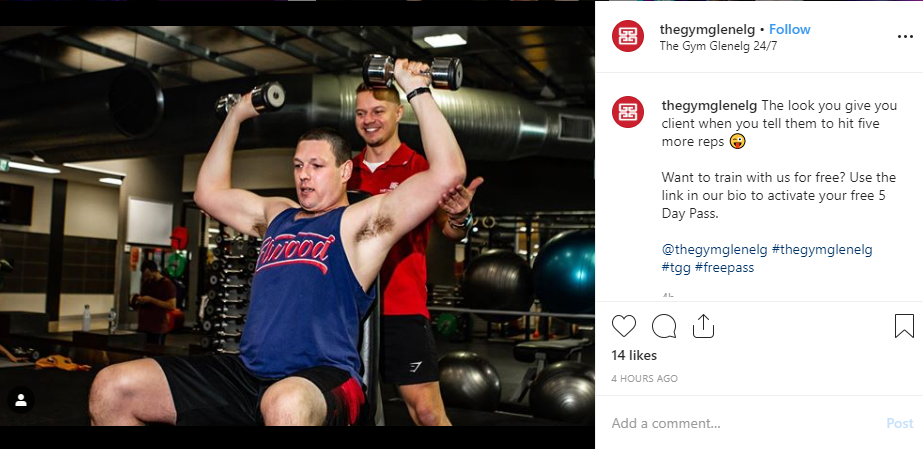Save the post with the bookmark icon
Image resolution: width=923 pixels, height=449 pixels.
(904, 326)
